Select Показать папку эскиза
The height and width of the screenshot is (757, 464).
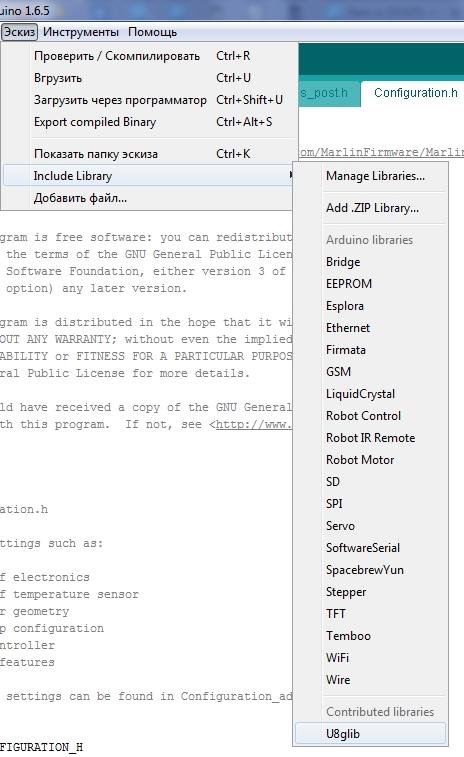(148, 154)
